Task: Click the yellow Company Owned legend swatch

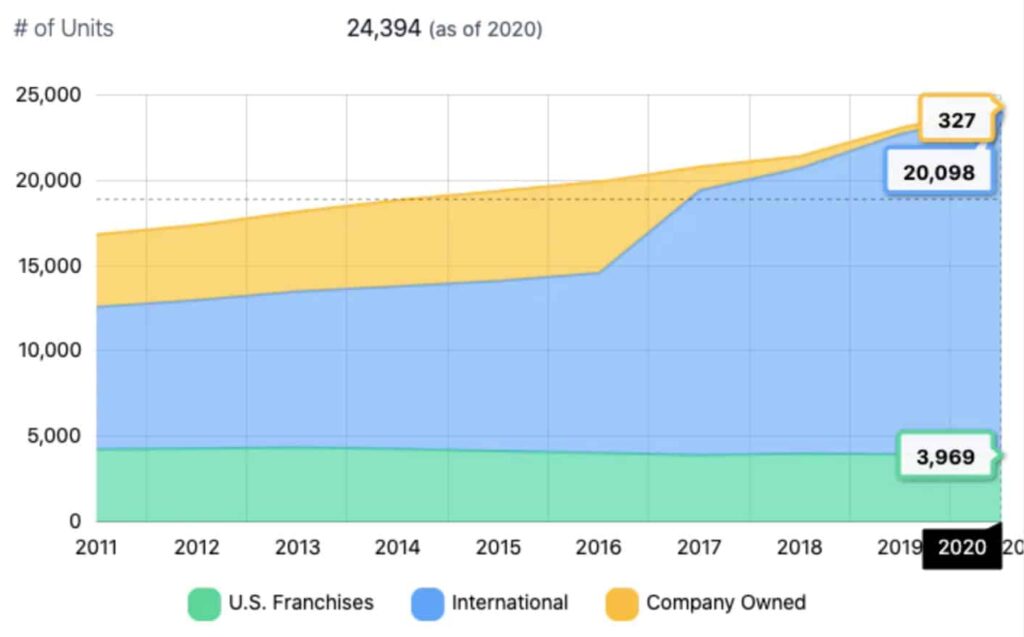Action: pos(621,604)
